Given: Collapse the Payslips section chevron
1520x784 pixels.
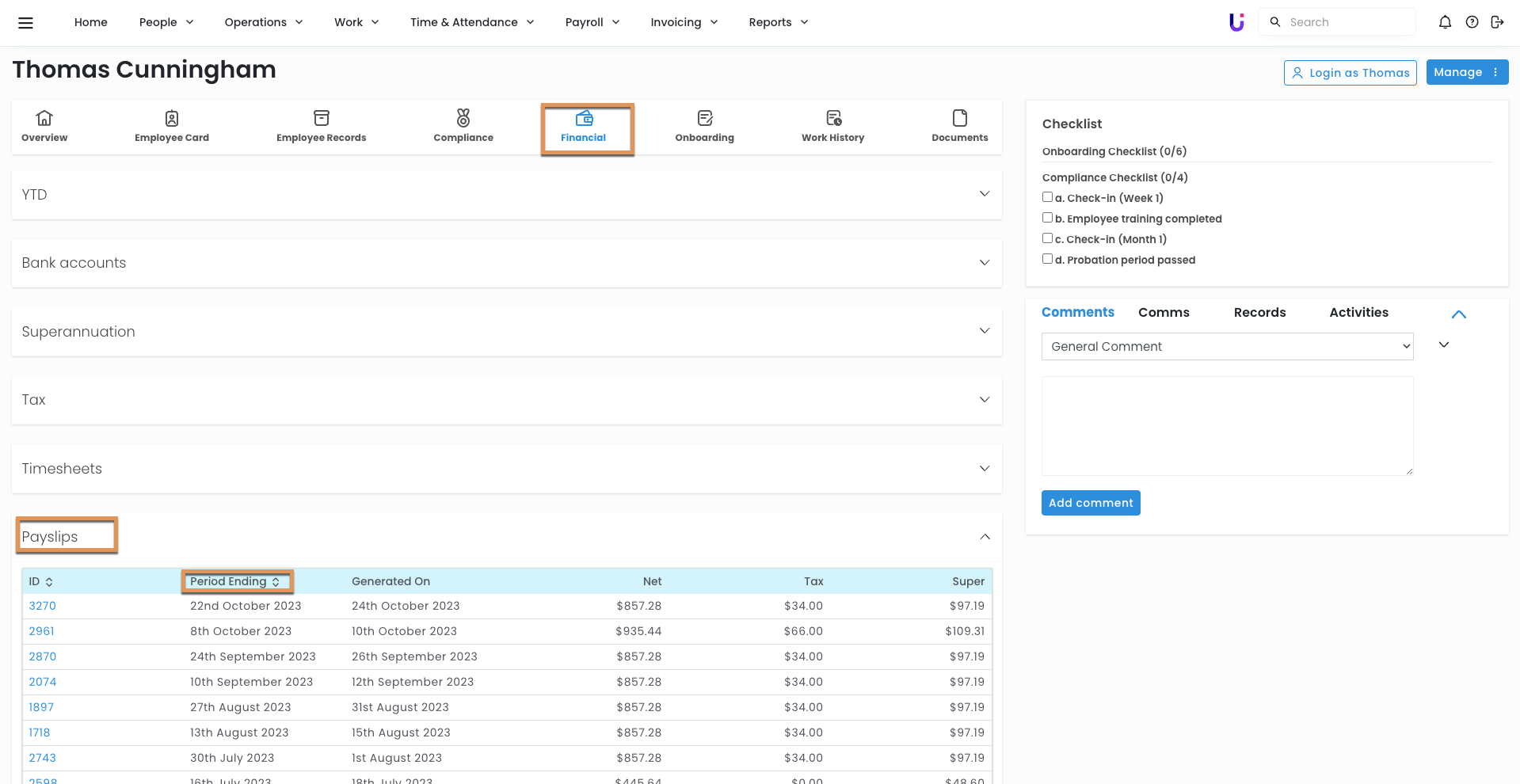Looking at the screenshot, I should [x=985, y=537].
